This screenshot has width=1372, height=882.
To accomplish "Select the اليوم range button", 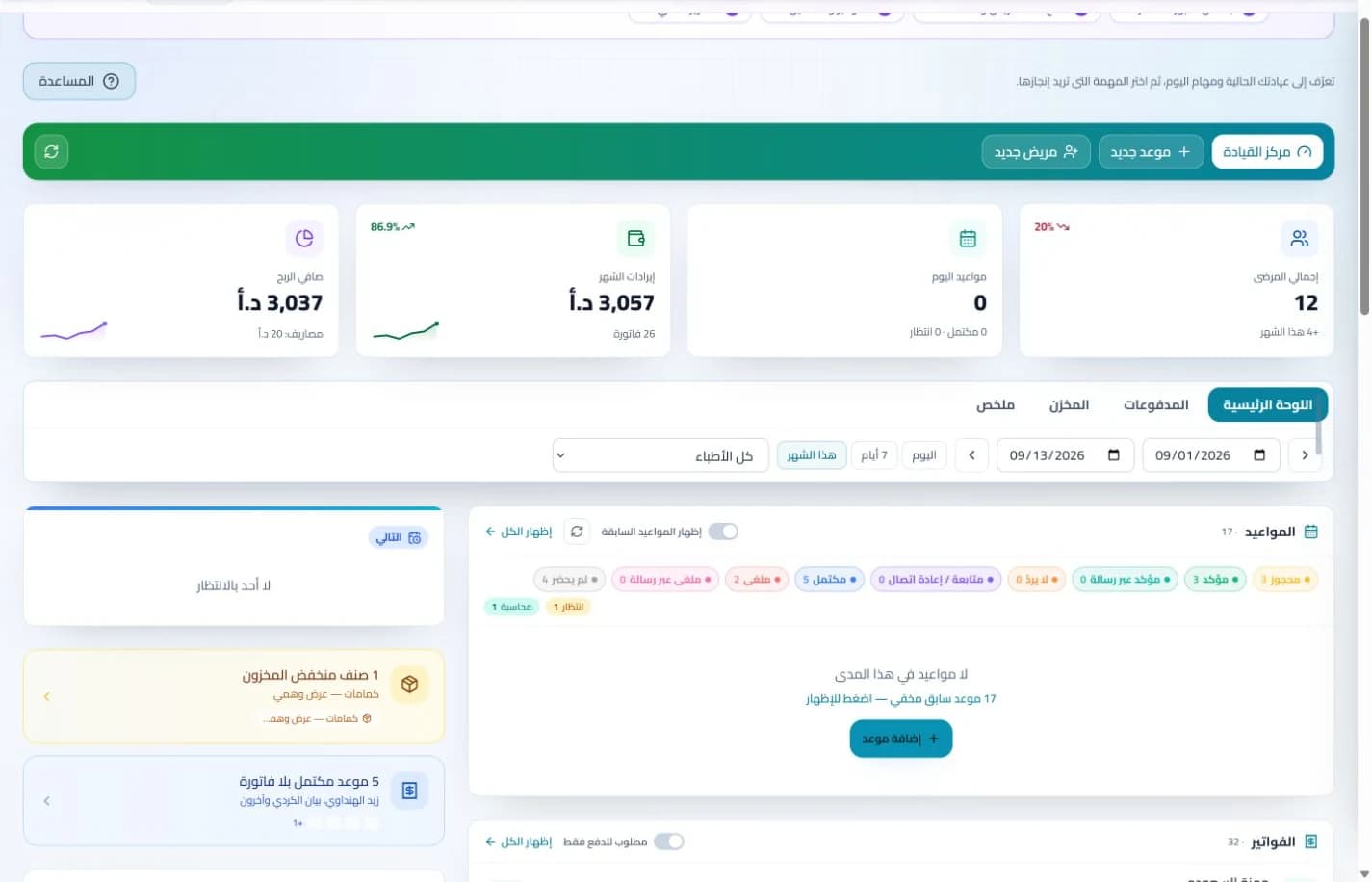I will pyautogui.click(x=924, y=455).
